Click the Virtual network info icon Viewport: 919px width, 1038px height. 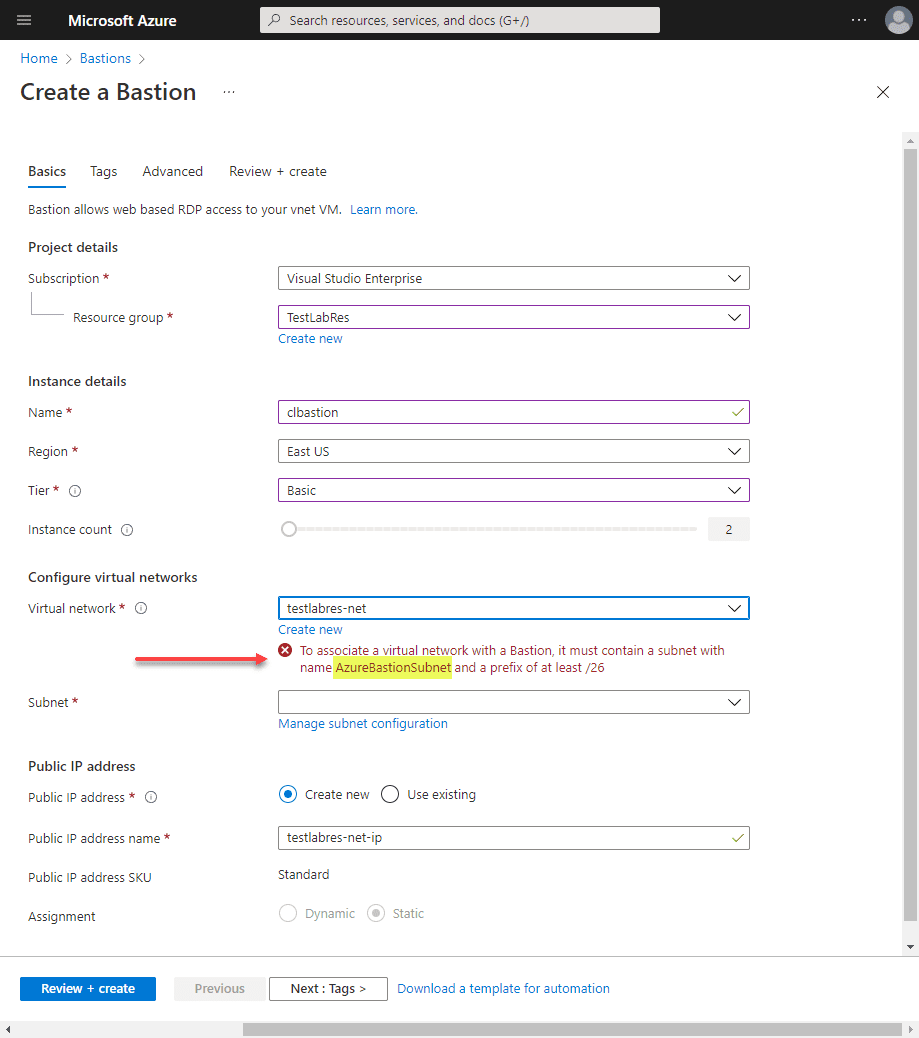[141, 608]
